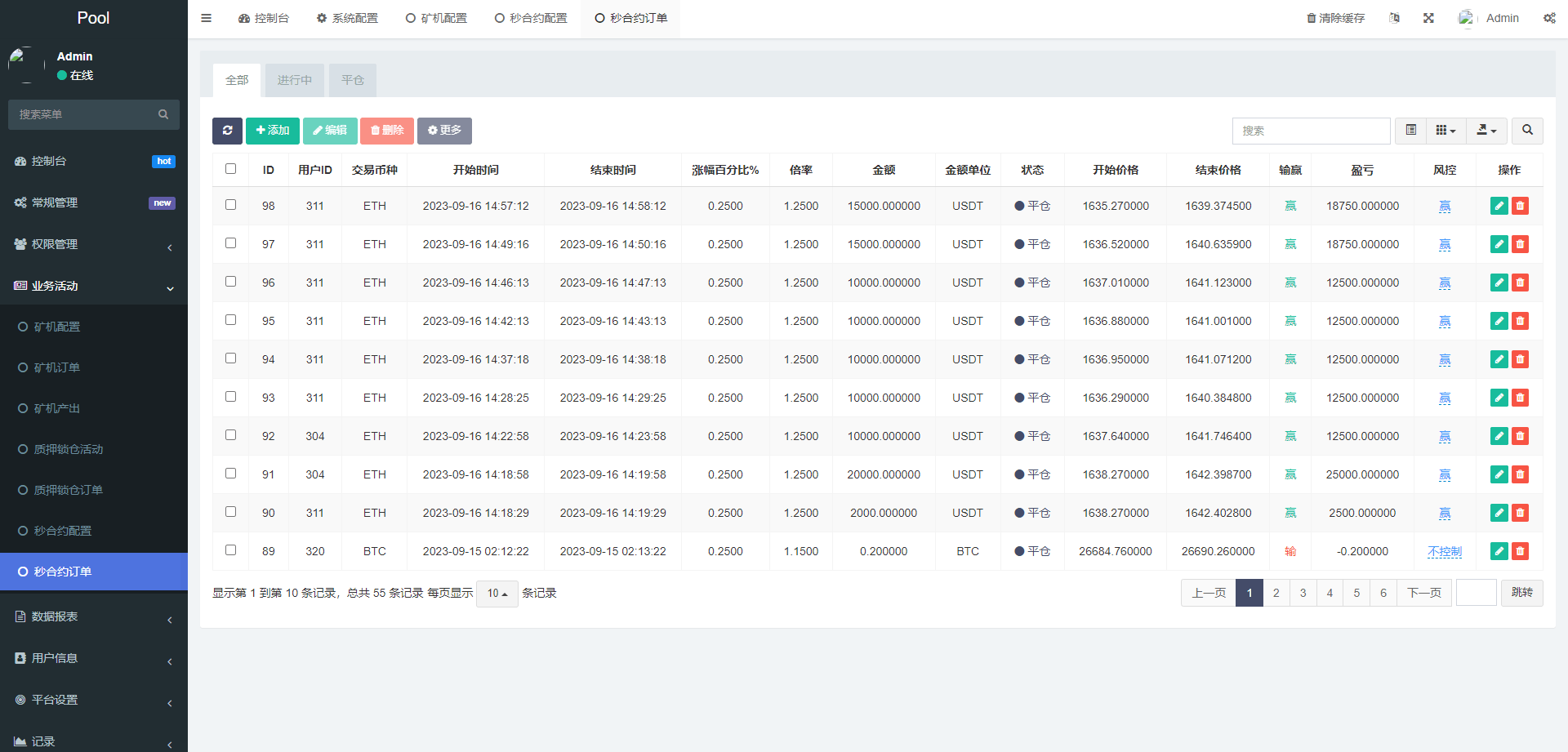
Task: Open the export dropdown next to columns button
Action: tap(1486, 131)
